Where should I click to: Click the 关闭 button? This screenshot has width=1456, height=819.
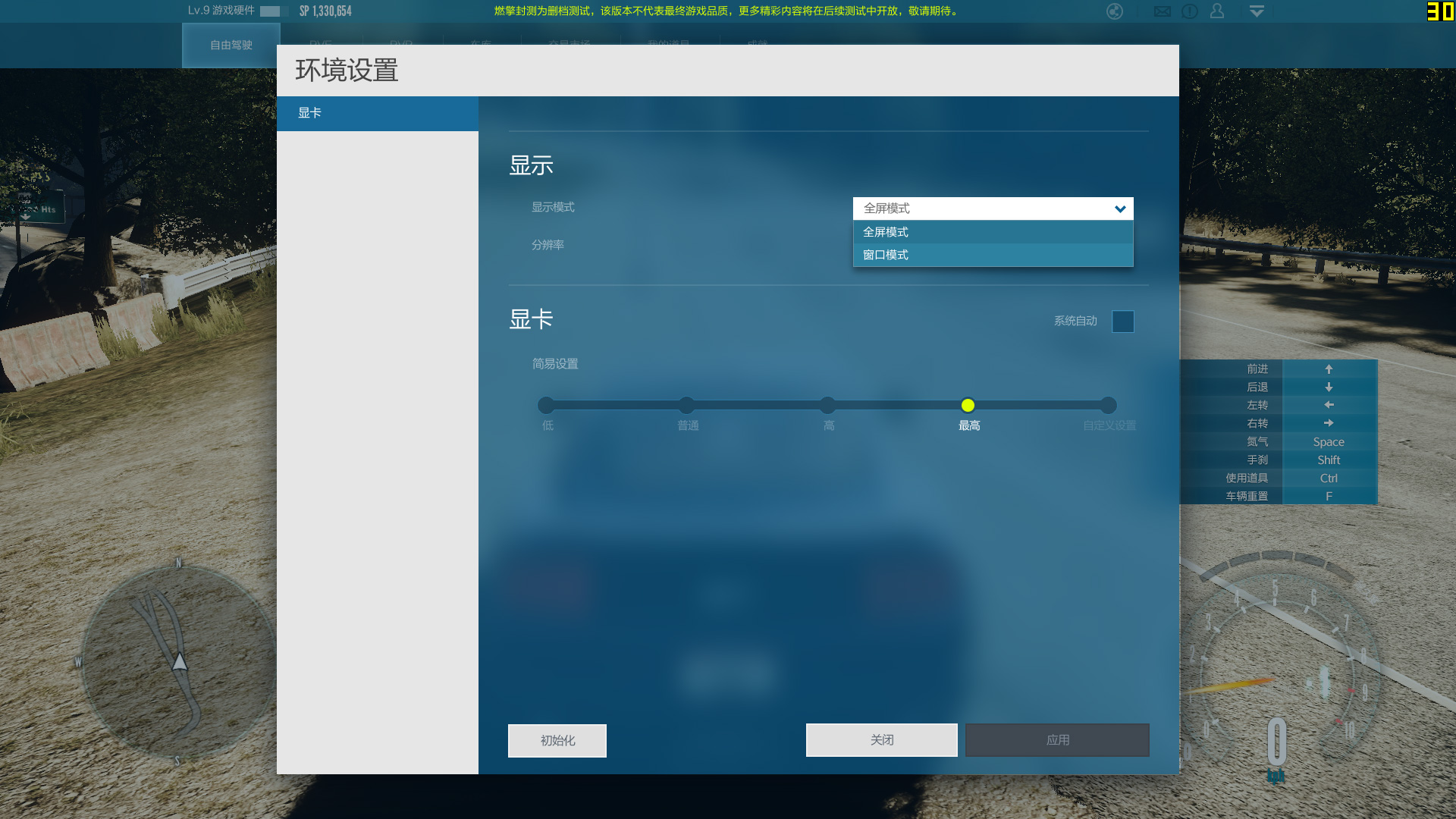pos(881,740)
